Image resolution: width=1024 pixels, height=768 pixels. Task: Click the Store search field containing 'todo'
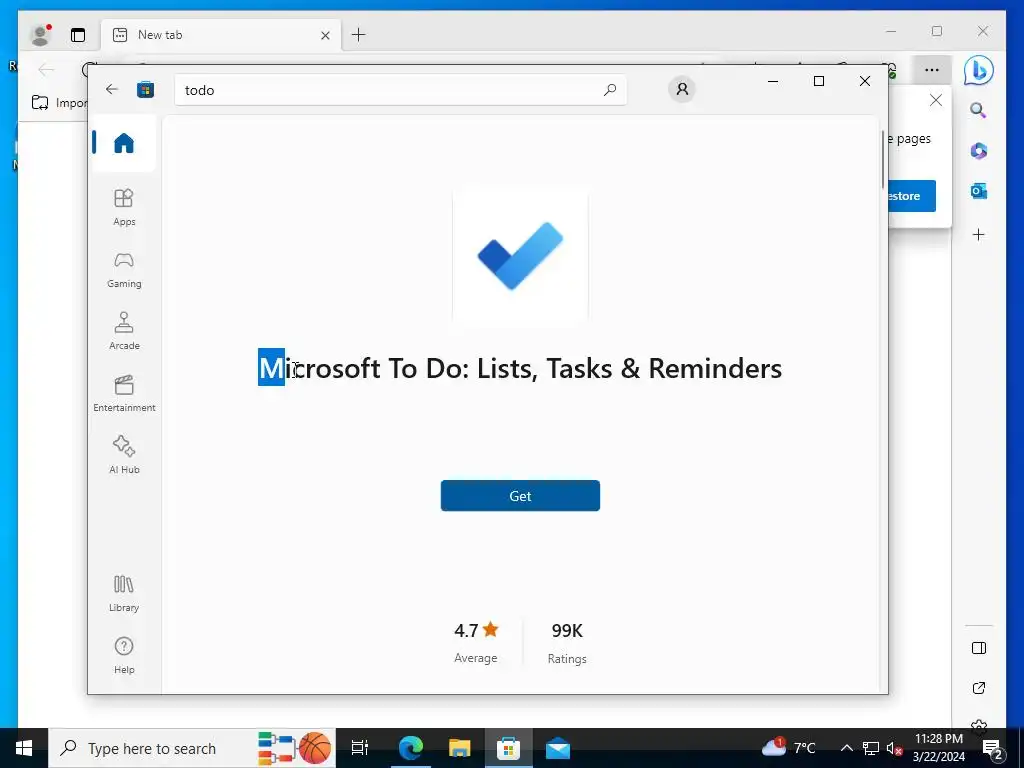tap(400, 90)
